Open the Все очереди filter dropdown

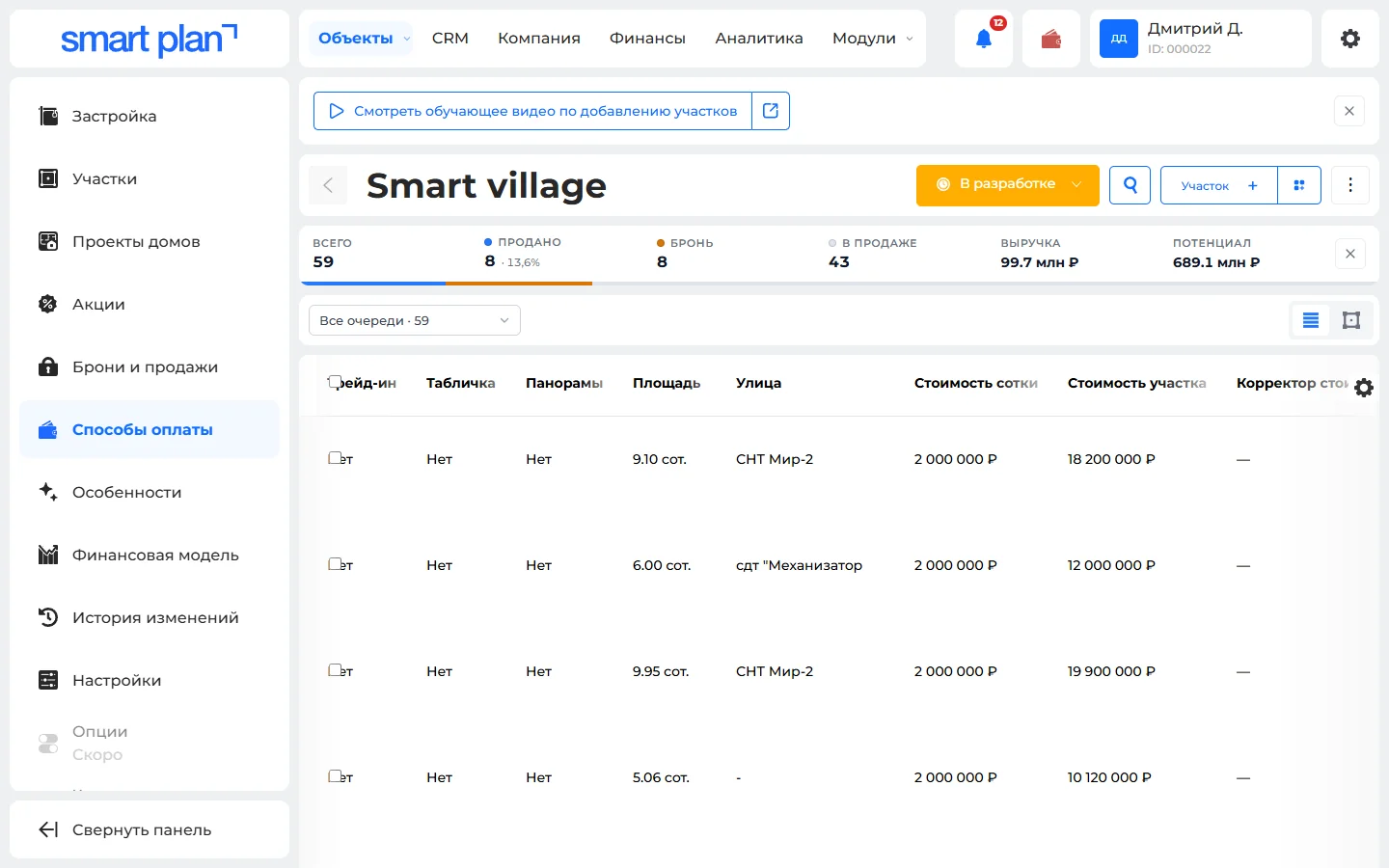415,320
